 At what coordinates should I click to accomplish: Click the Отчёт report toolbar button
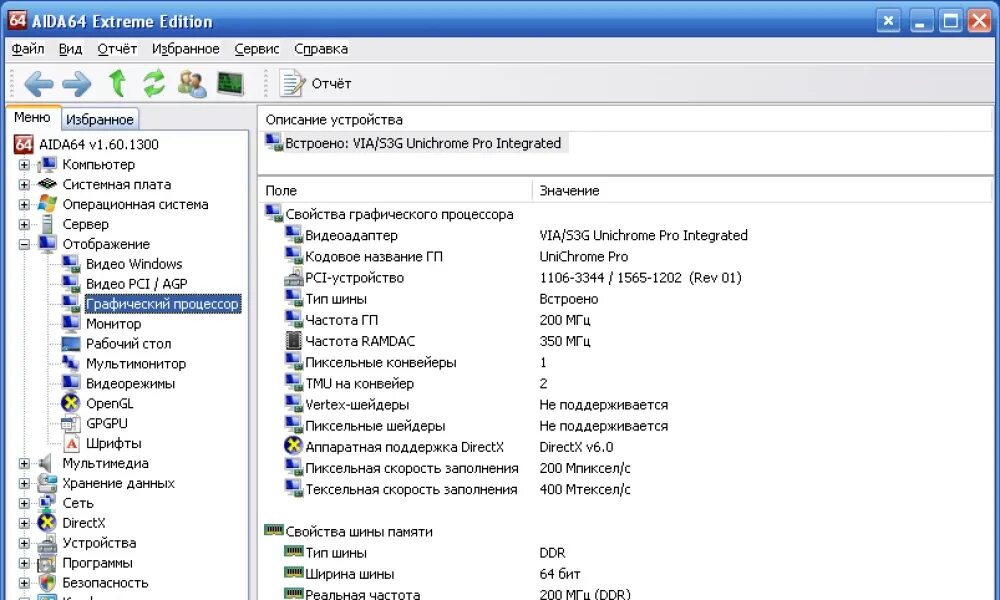(316, 84)
